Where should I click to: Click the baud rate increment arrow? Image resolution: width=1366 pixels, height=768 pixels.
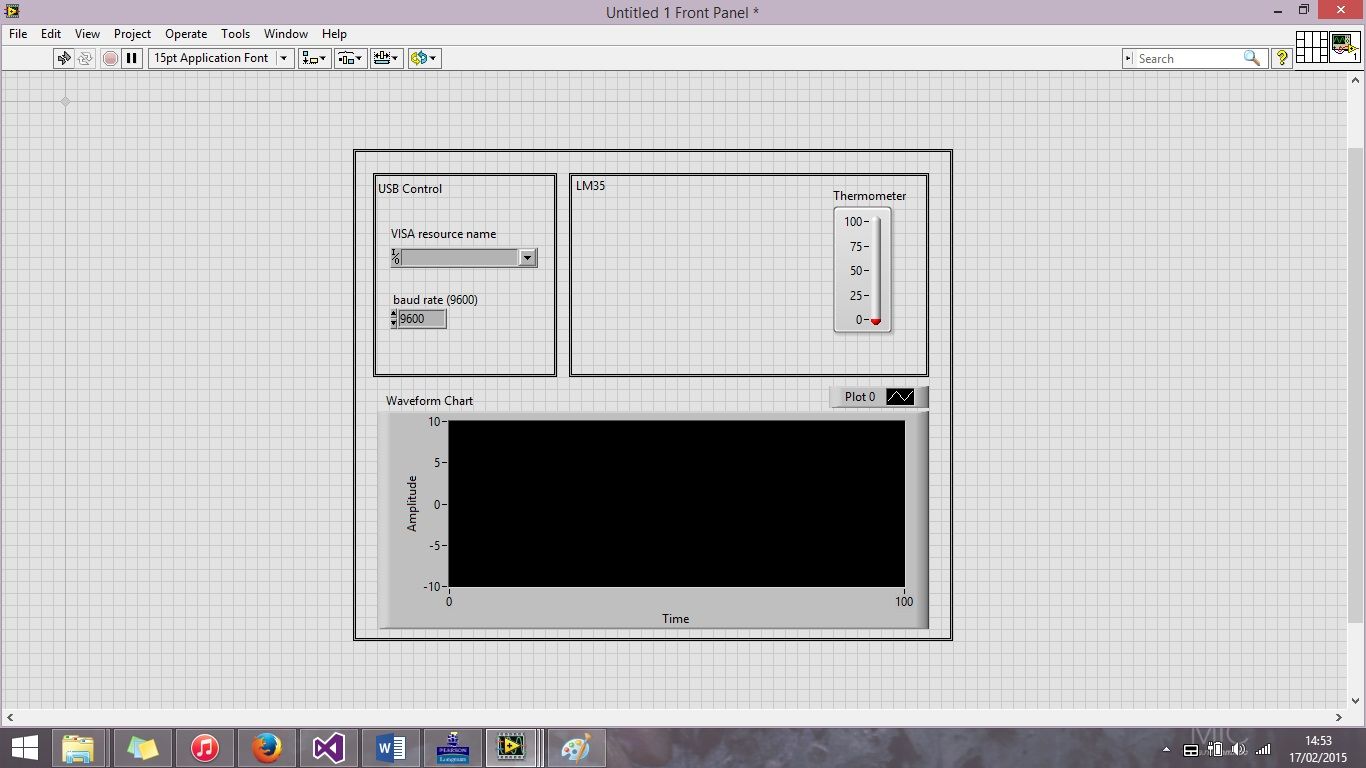point(392,314)
